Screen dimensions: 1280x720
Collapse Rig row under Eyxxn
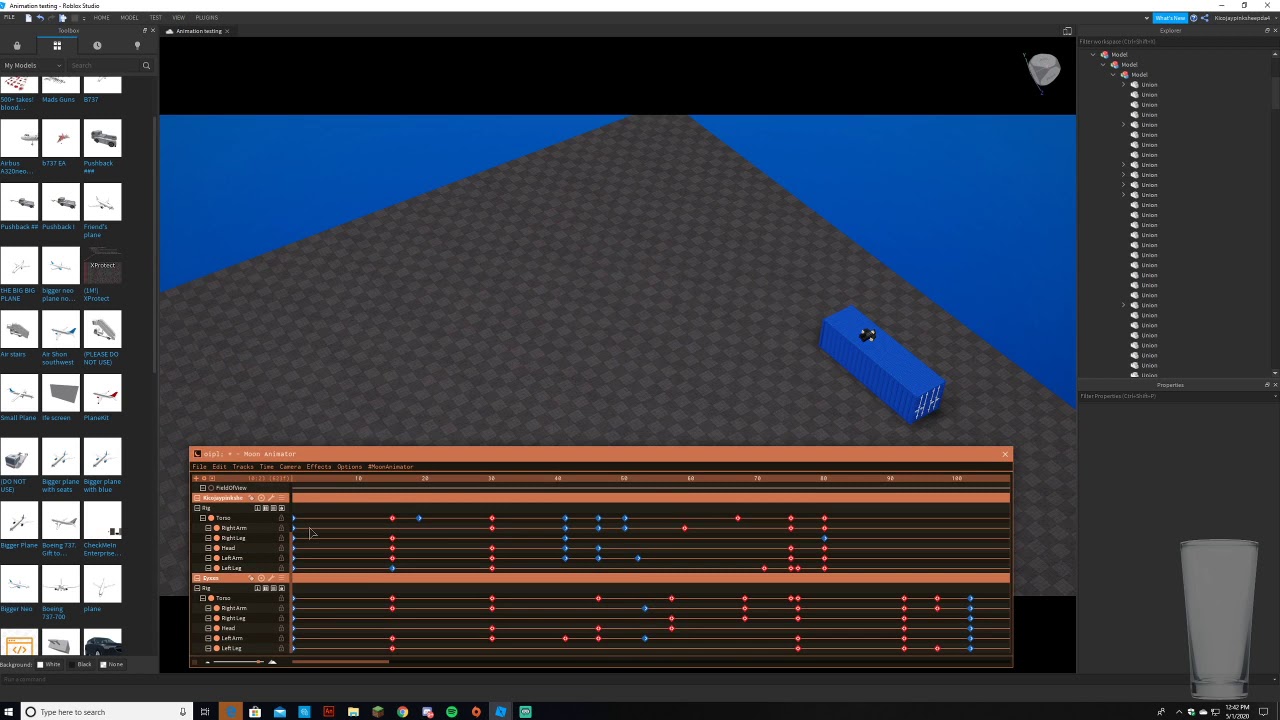(197, 588)
